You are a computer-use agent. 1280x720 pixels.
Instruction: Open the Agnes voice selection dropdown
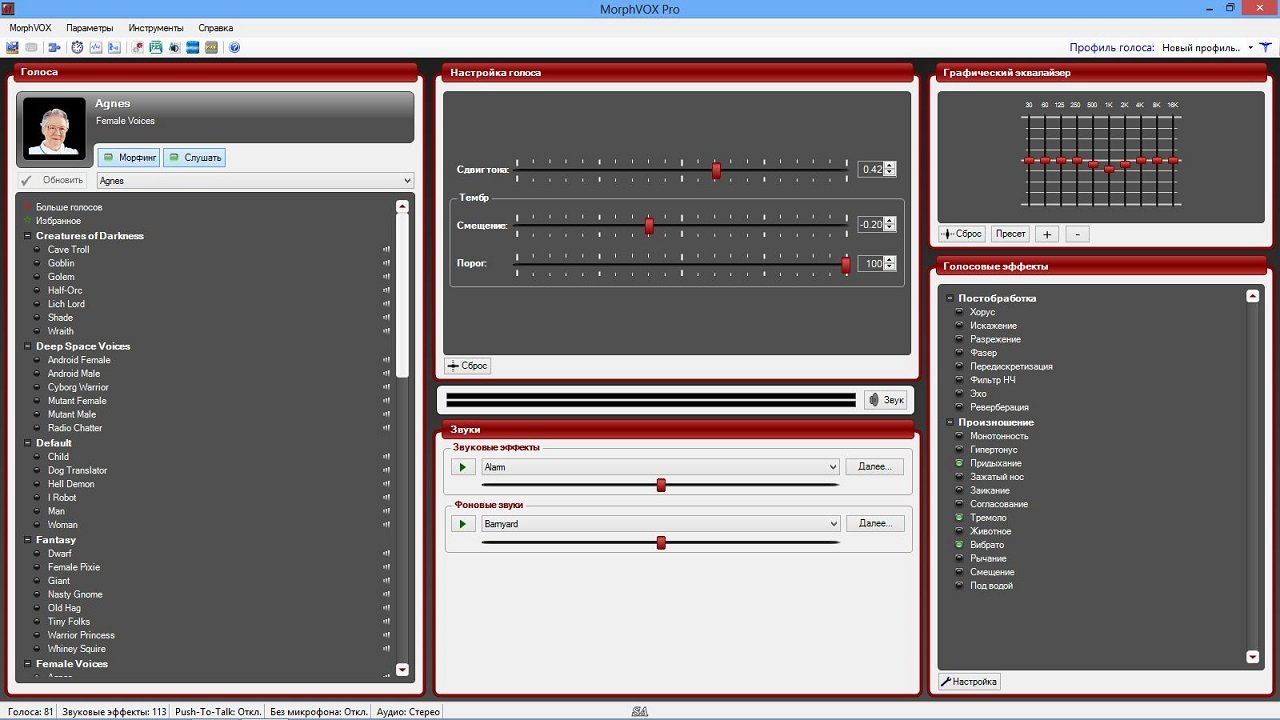point(406,181)
